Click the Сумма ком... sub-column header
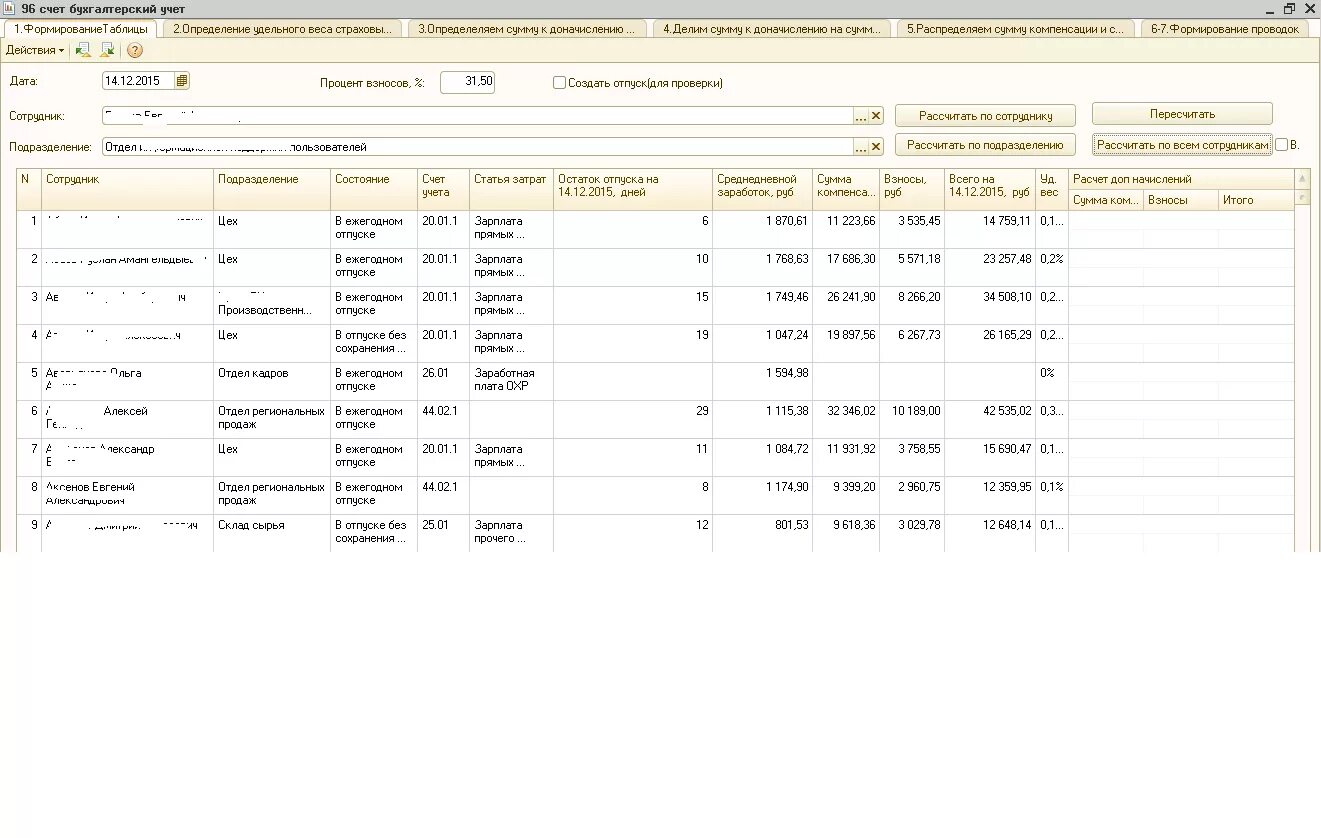1321x838 pixels. (1106, 200)
